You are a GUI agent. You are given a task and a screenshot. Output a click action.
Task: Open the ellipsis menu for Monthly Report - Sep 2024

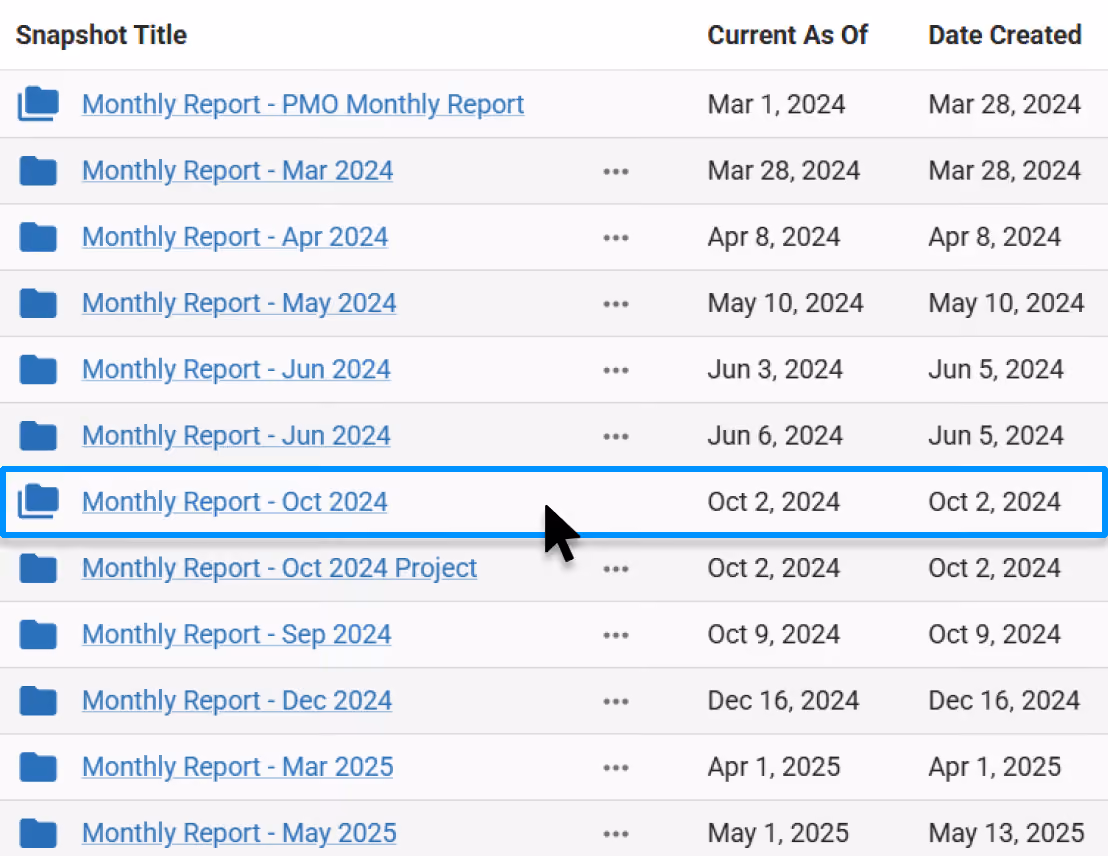pos(615,635)
